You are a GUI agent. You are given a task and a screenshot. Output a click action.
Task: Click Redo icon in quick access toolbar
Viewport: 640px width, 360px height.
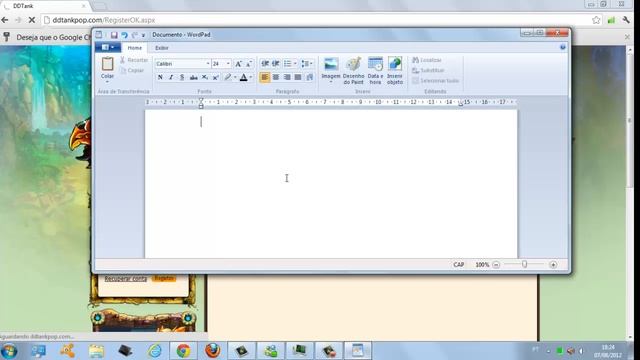point(135,35)
